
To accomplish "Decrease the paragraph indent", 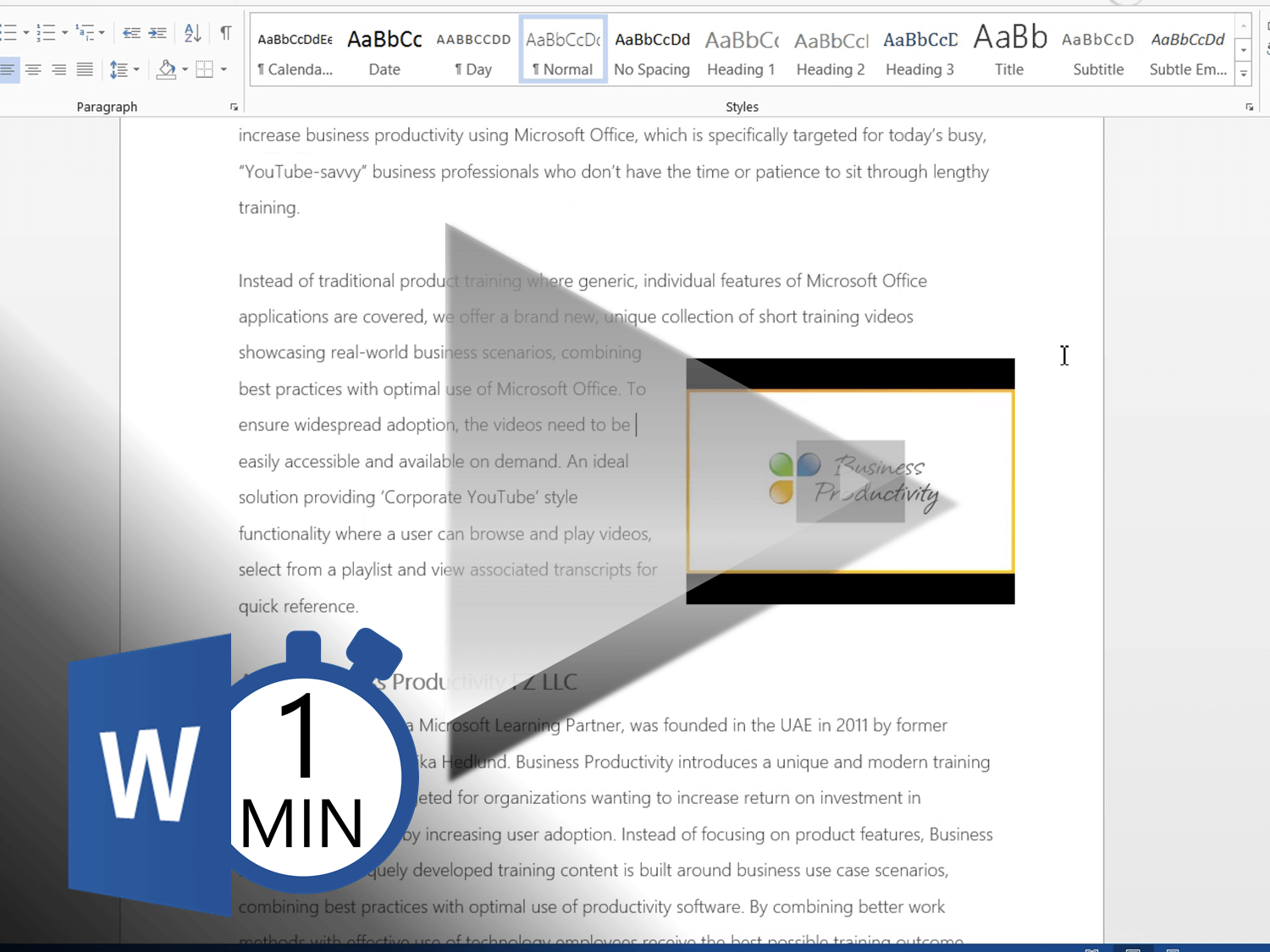I will click(131, 33).
